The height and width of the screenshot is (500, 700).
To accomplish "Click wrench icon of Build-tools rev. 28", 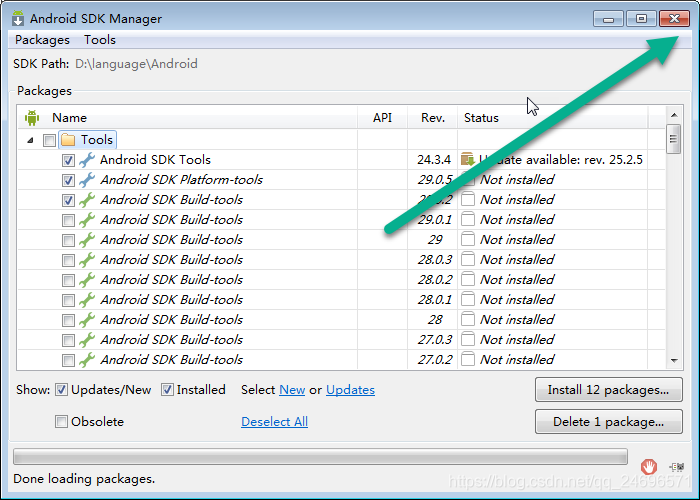I will click(x=87, y=320).
